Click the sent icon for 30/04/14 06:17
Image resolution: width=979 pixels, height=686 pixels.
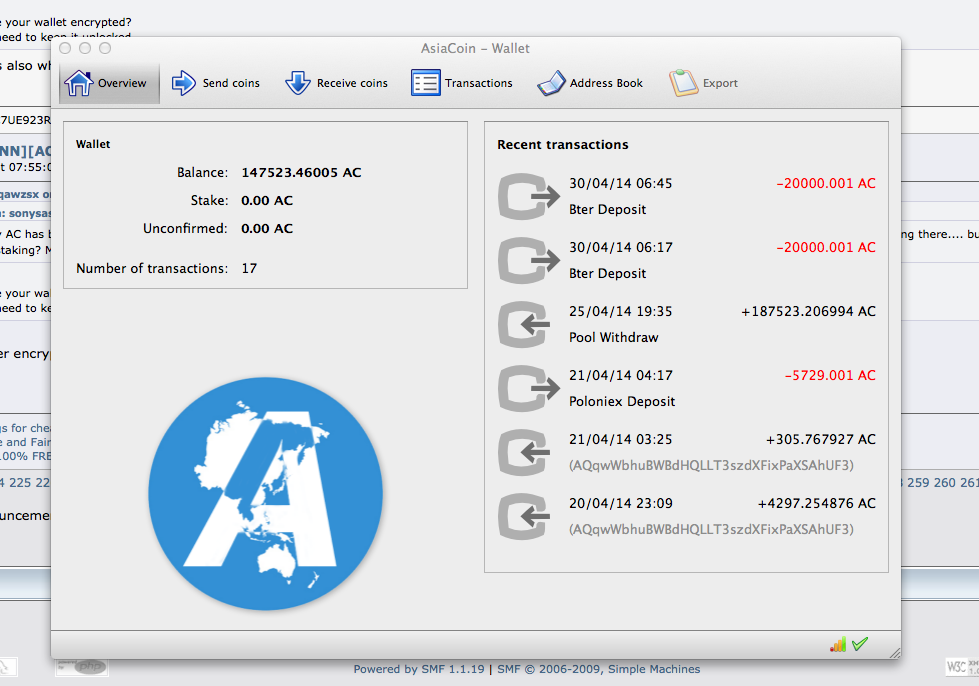[x=529, y=260]
